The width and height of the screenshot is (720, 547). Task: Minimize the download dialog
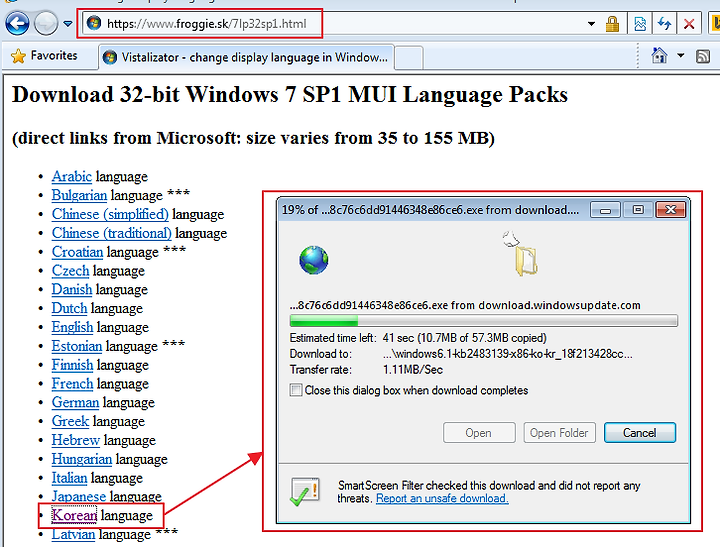click(x=605, y=210)
